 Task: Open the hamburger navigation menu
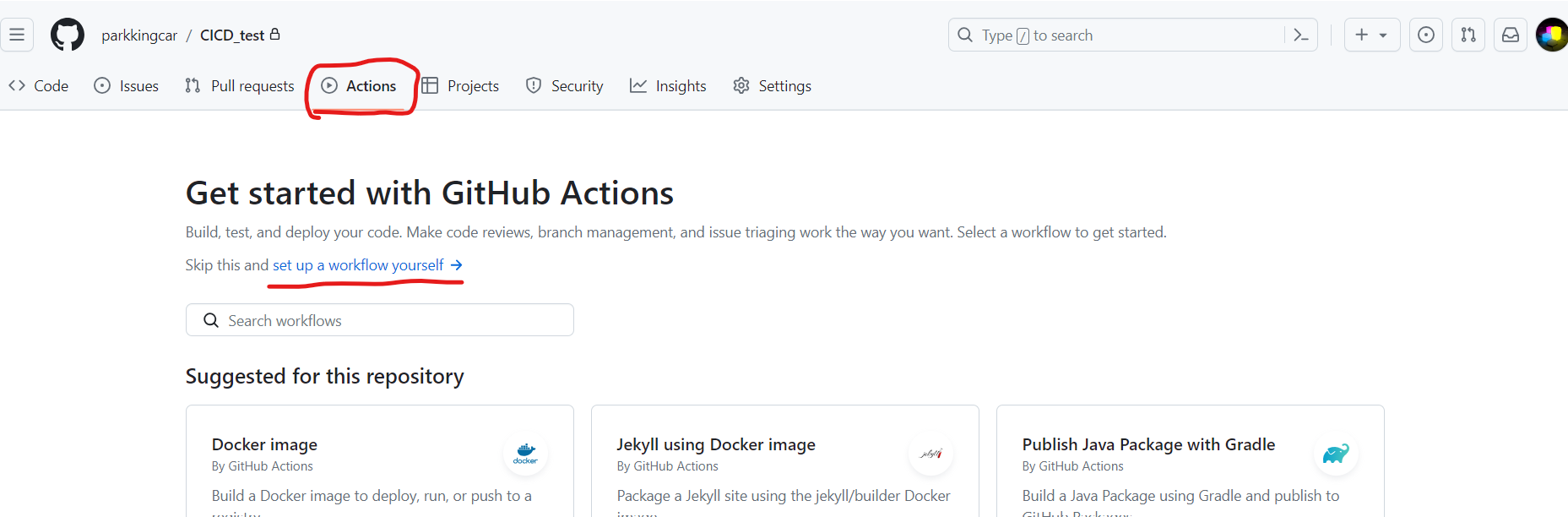pyautogui.click(x=17, y=35)
